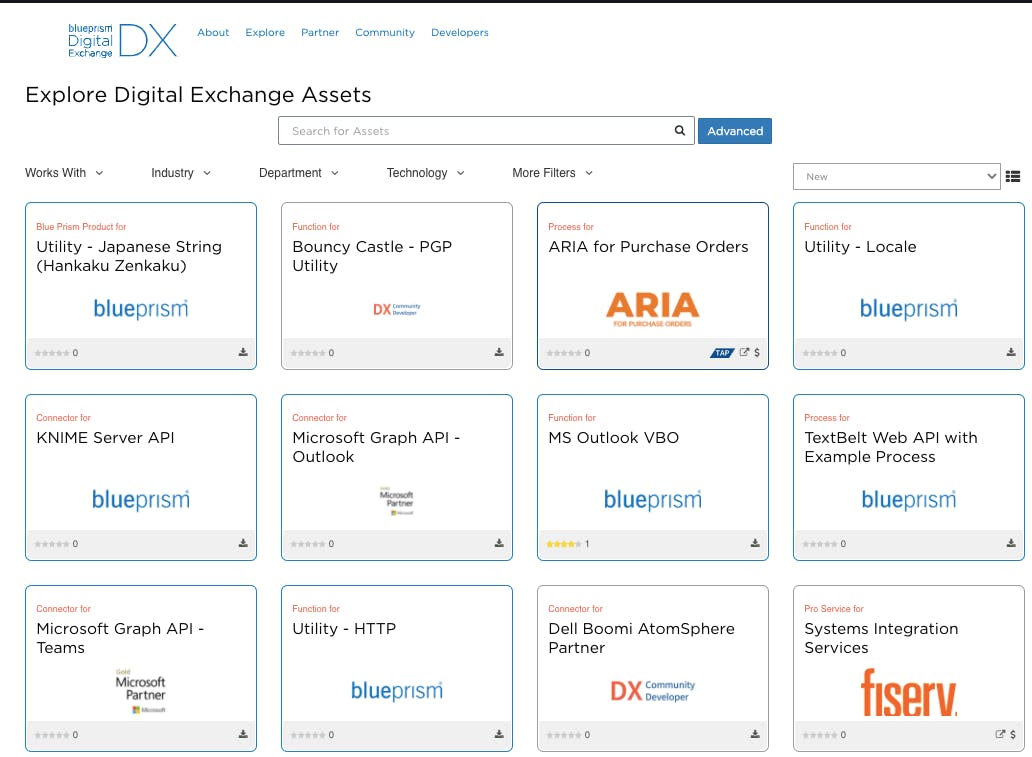Click star rating on Utility - HTTP card
The width and height of the screenshot is (1032, 757).
pyautogui.click(x=308, y=735)
